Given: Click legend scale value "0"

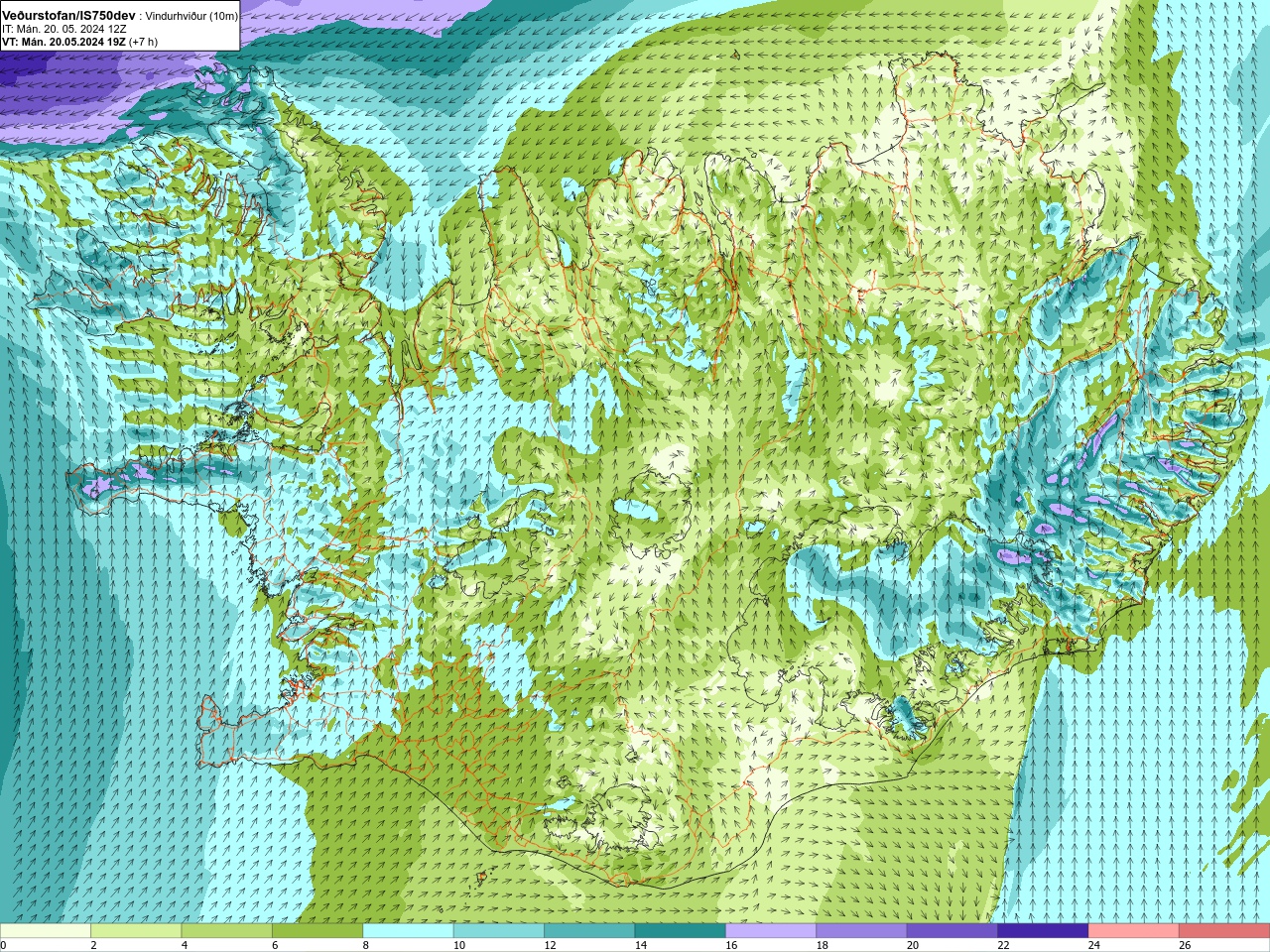Looking at the screenshot, I should pos(3,945).
